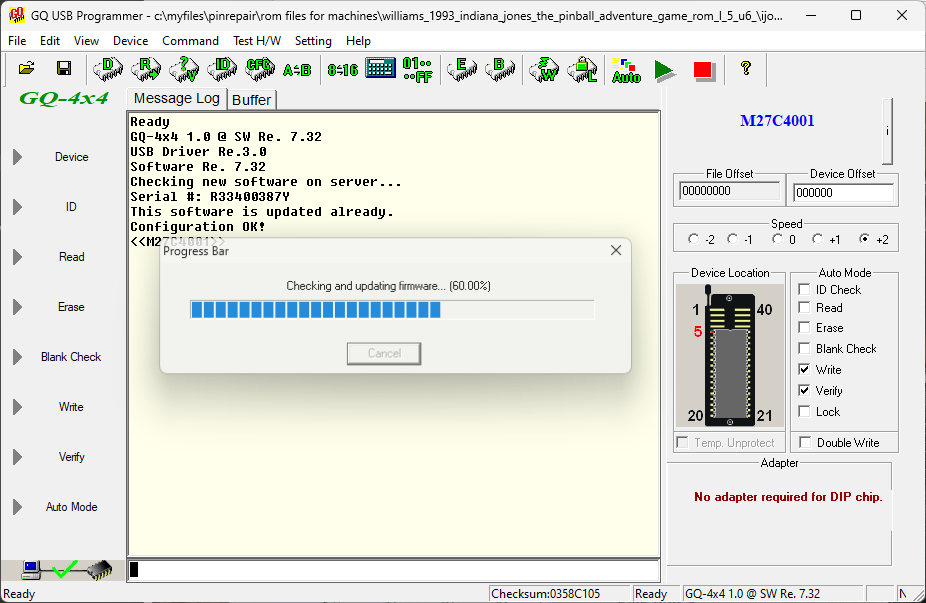Click the yellow question mark help icon
The image size is (926, 603).
click(x=745, y=69)
